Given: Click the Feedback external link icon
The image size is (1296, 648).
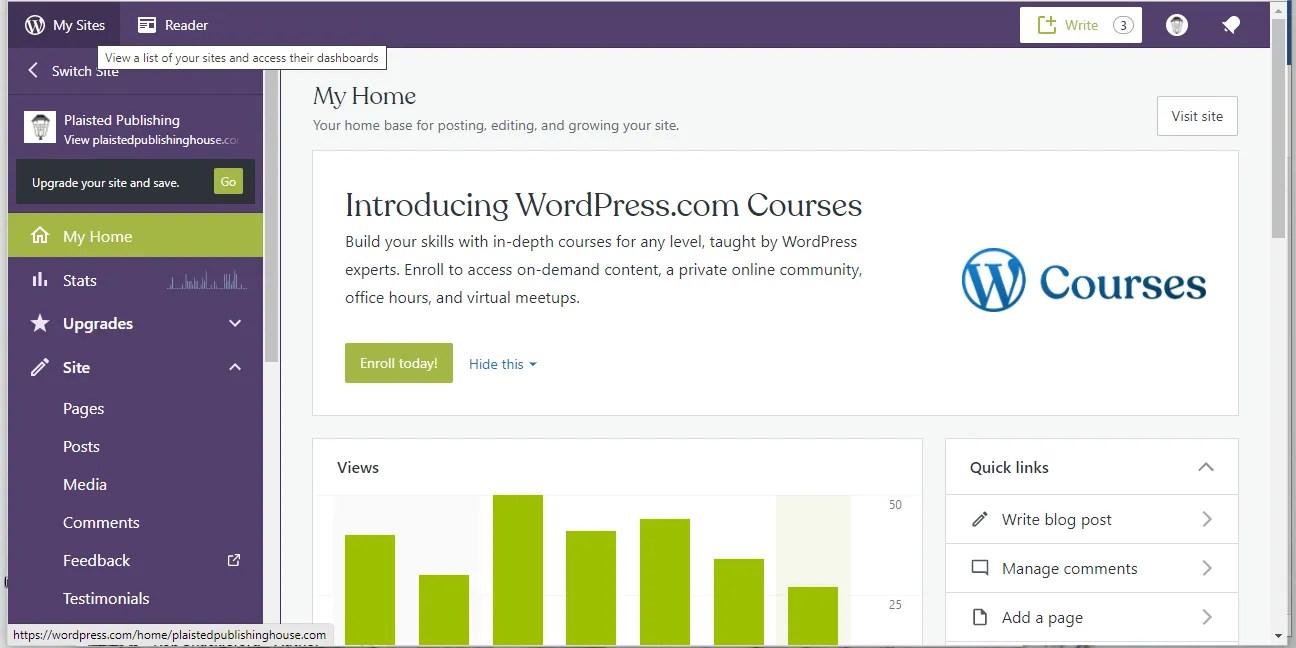Looking at the screenshot, I should (234, 560).
